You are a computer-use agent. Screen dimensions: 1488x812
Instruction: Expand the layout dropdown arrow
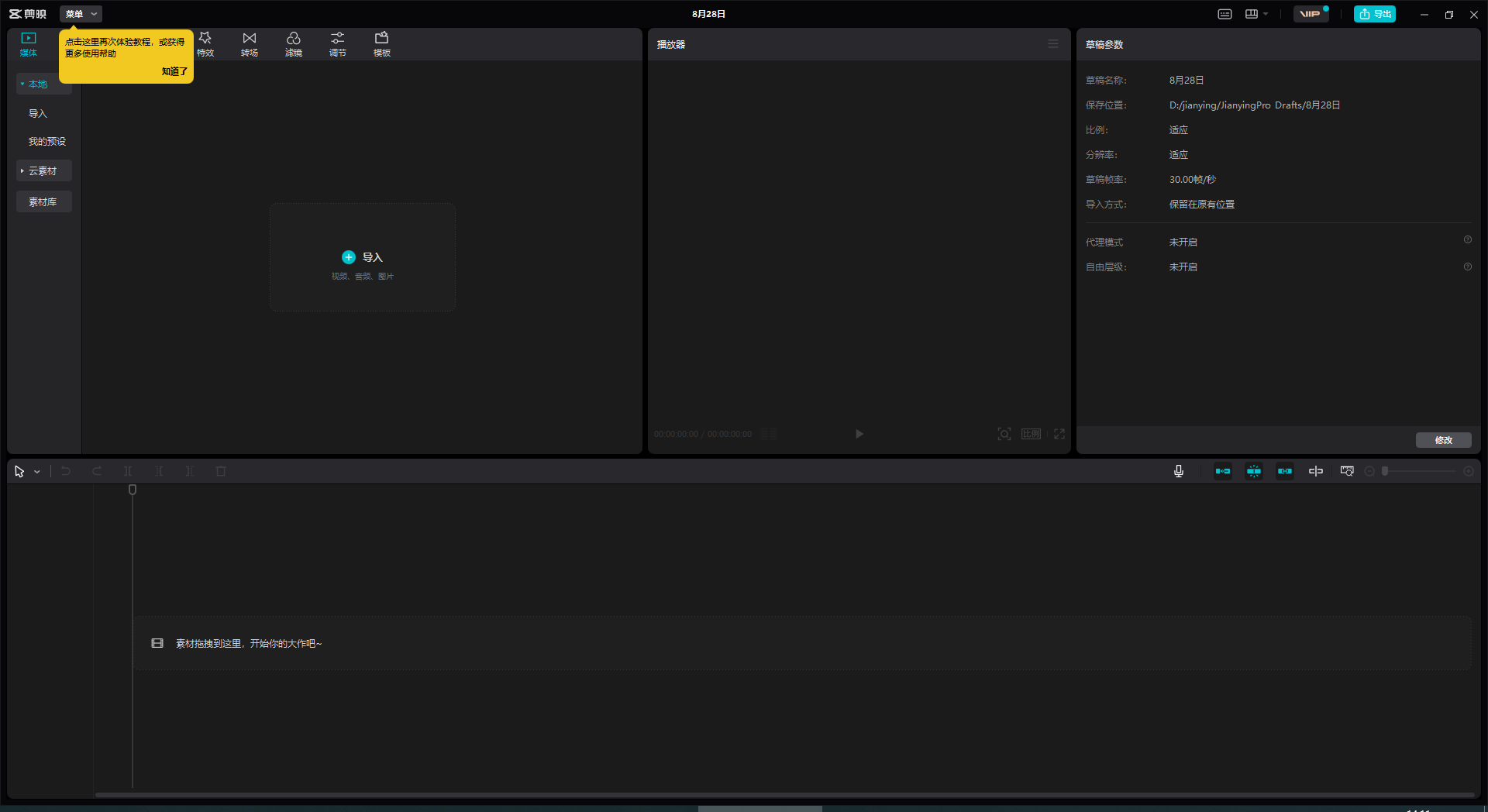(1266, 14)
